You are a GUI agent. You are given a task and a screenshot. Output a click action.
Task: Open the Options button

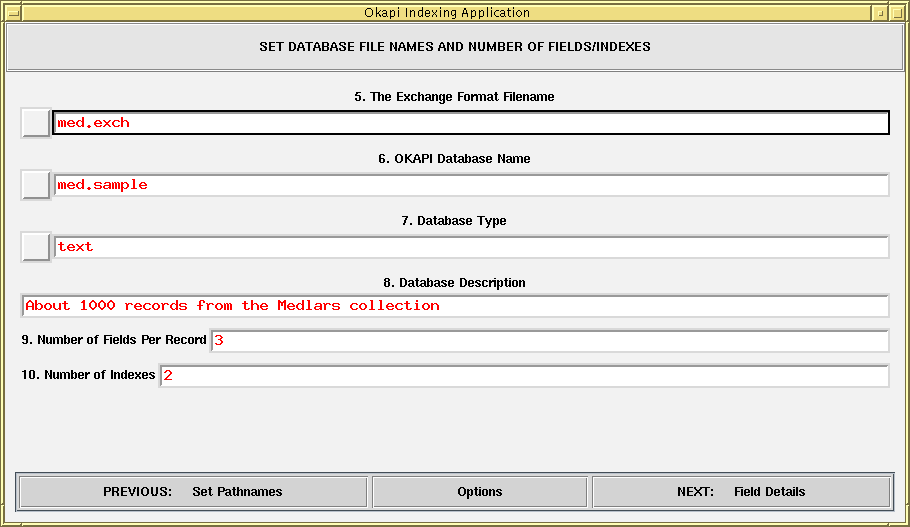click(x=479, y=492)
